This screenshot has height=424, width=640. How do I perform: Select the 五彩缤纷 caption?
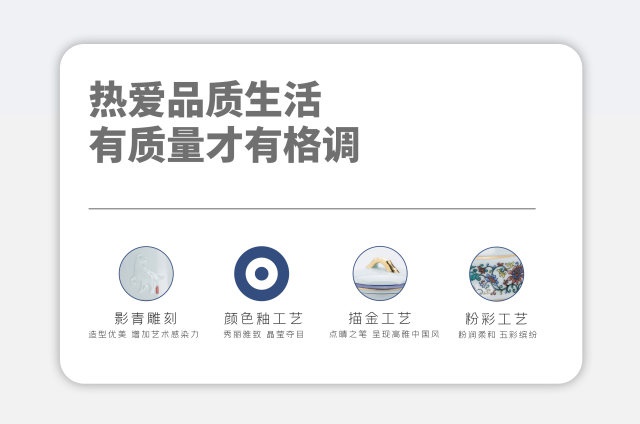pos(518,334)
